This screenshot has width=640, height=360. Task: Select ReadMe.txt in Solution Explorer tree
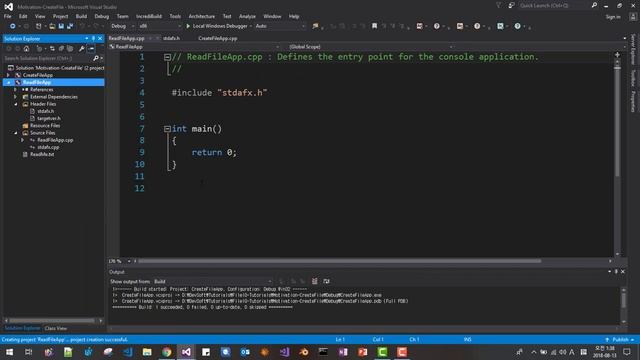coord(42,154)
